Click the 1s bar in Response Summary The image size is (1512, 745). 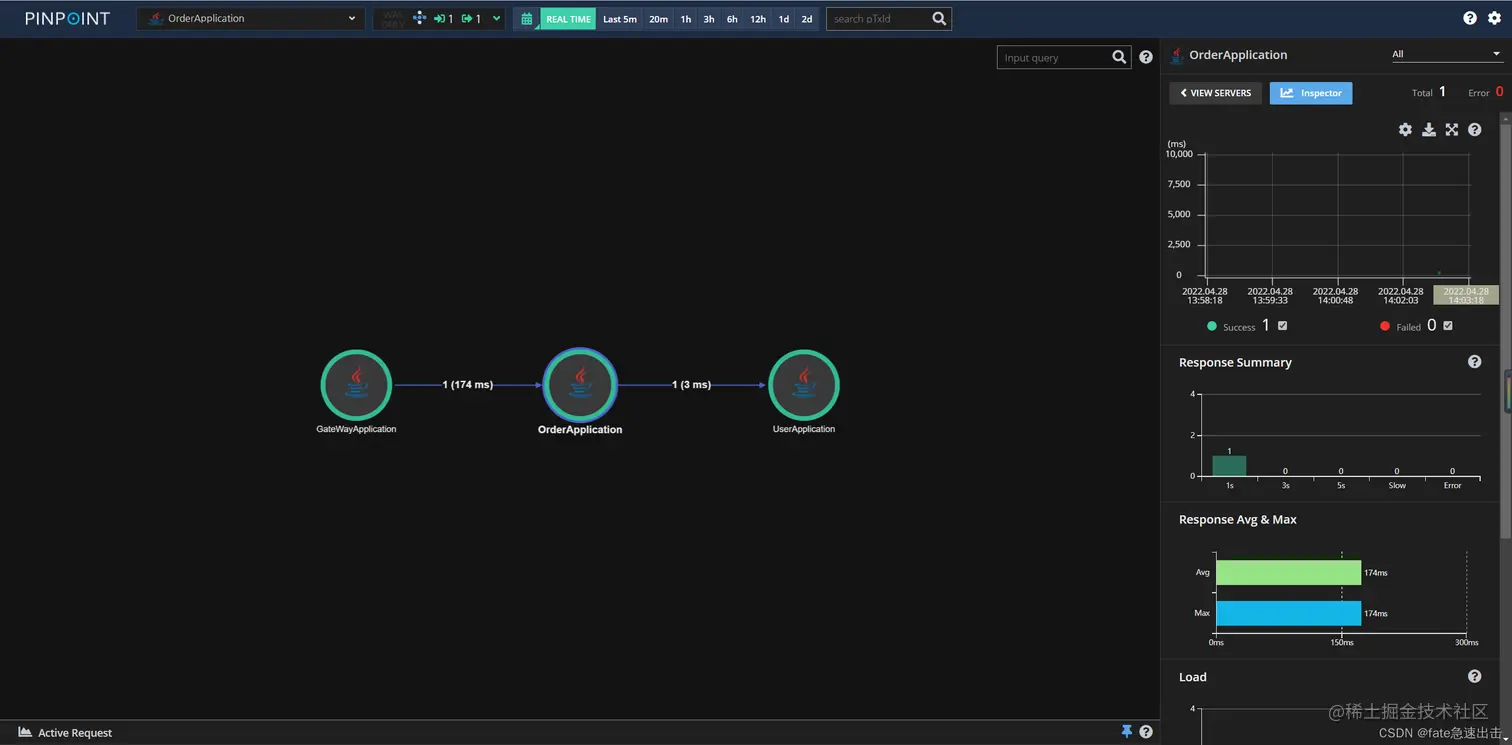(1230, 466)
